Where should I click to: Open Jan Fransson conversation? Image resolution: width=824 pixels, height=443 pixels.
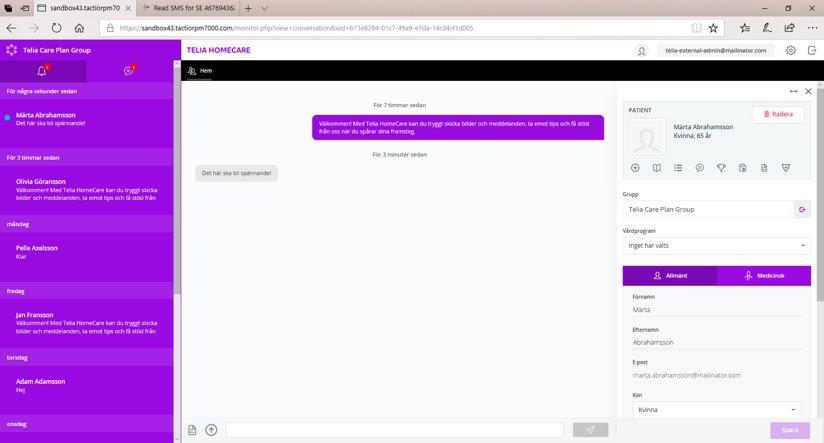coord(86,324)
